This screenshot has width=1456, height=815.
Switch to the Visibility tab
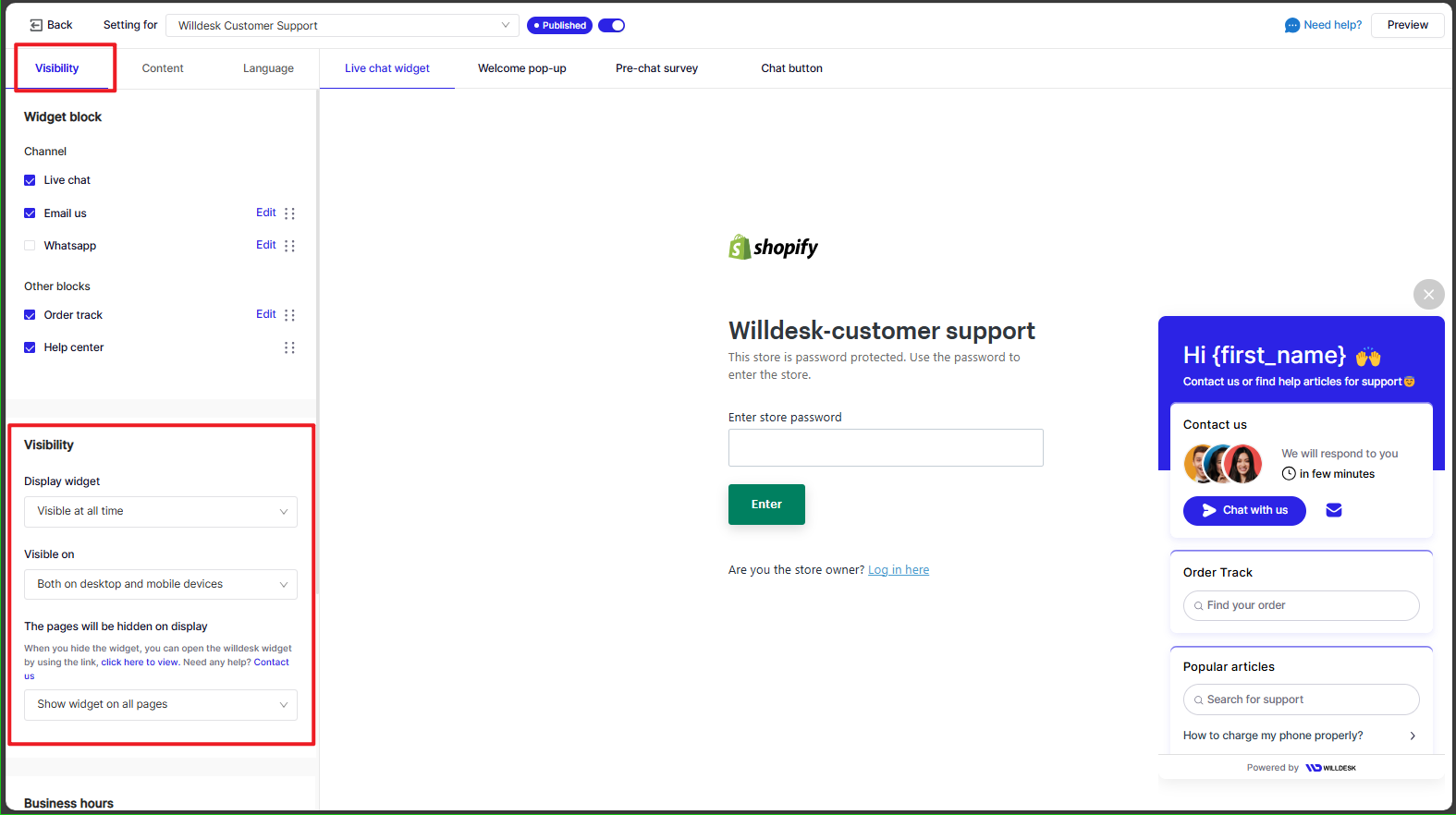click(57, 68)
